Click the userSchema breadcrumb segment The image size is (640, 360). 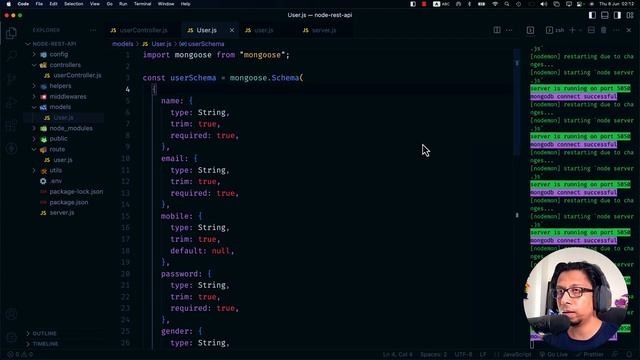click(x=202, y=44)
